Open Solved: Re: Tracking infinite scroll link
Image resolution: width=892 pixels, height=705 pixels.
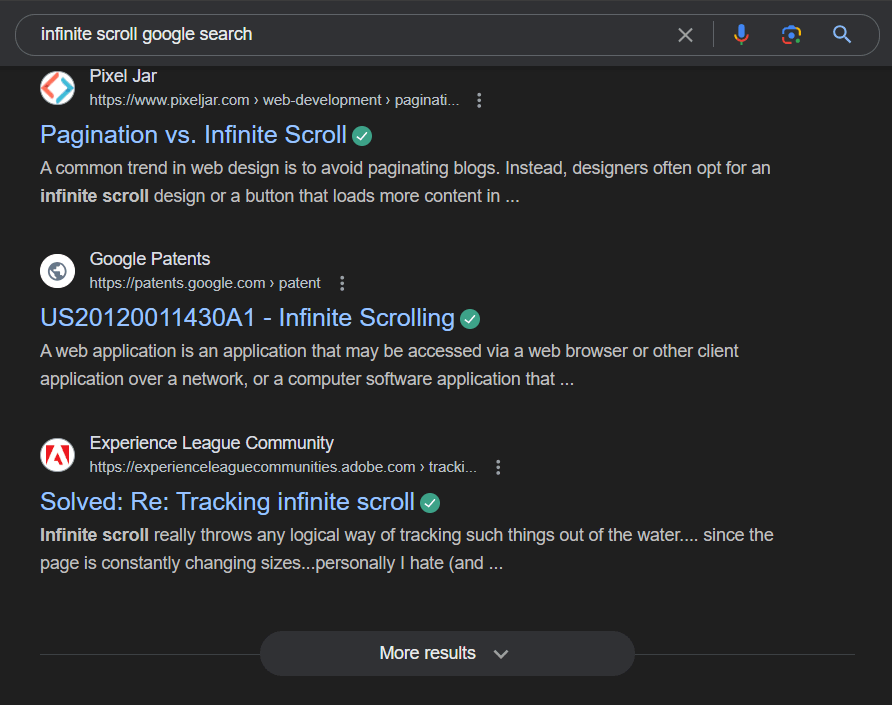coord(227,502)
